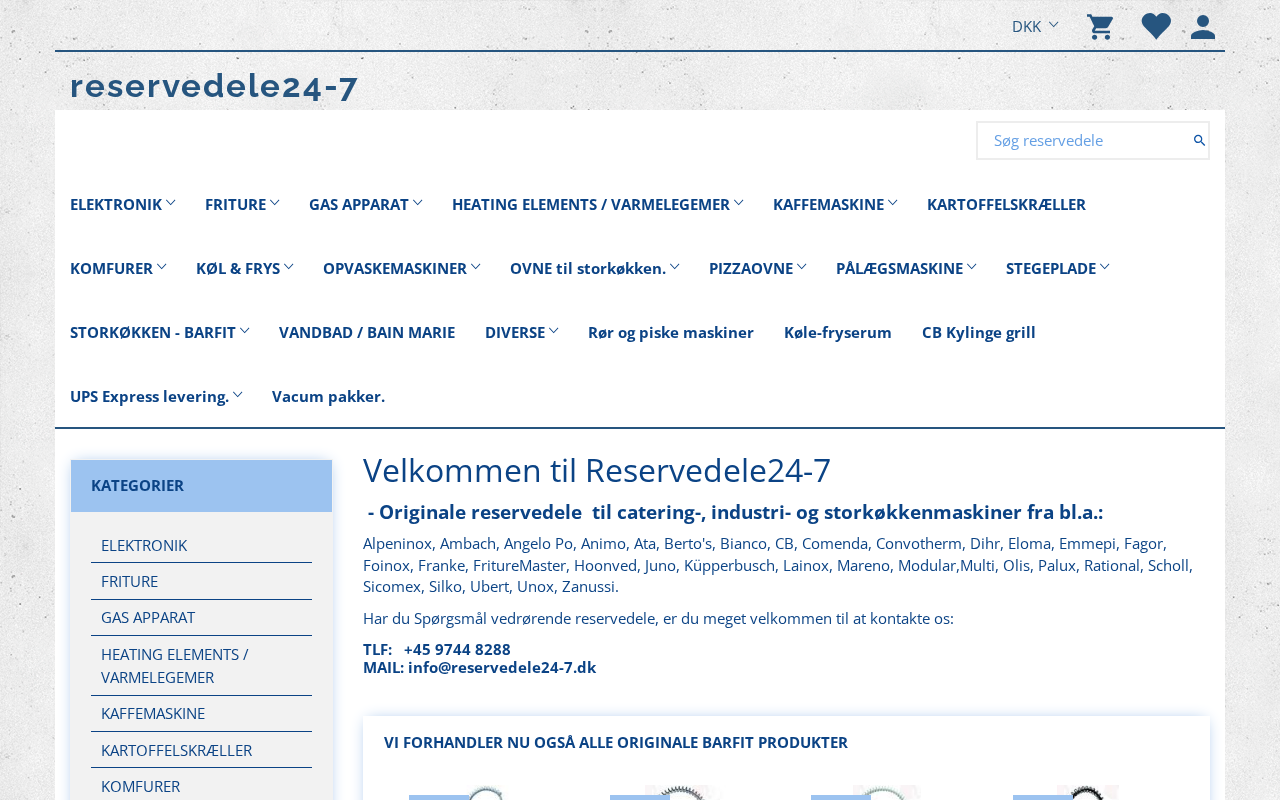1280x800 pixels.
Task: Click the KATEGORIER sidebar header
Action: (x=201, y=486)
